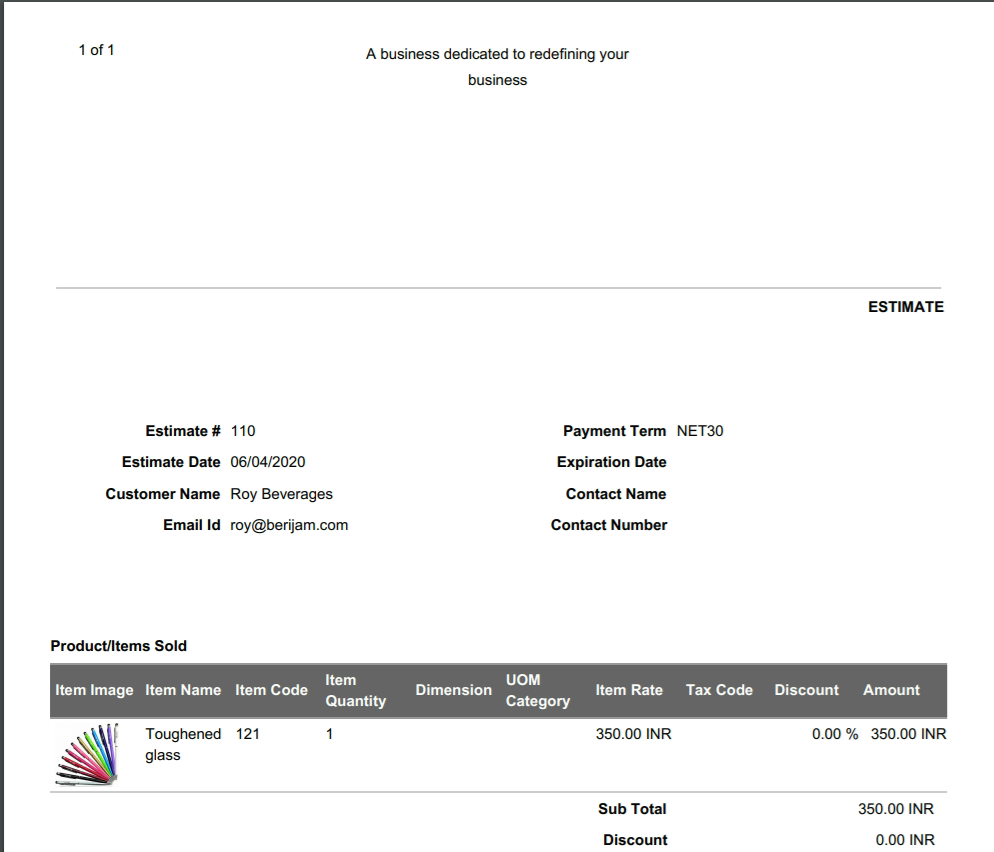This screenshot has width=994, height=852.
Task: Click the Sub Total value 350.00 INR
Action: coord(896,809)
